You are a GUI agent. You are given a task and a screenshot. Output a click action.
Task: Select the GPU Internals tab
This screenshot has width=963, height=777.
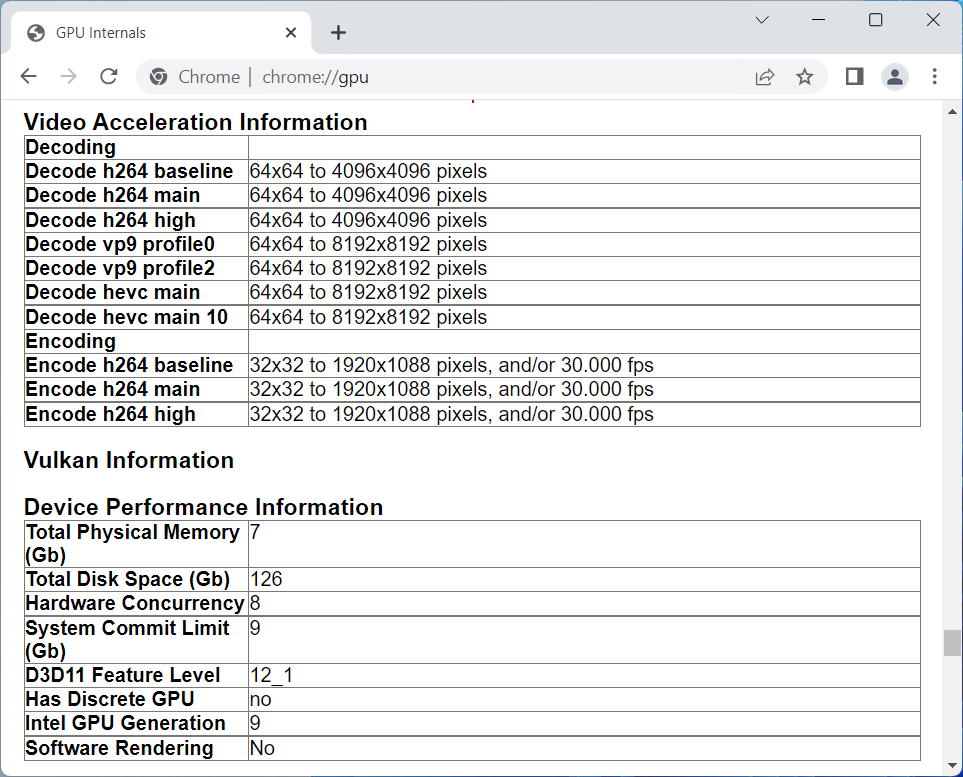click(162, 33)
